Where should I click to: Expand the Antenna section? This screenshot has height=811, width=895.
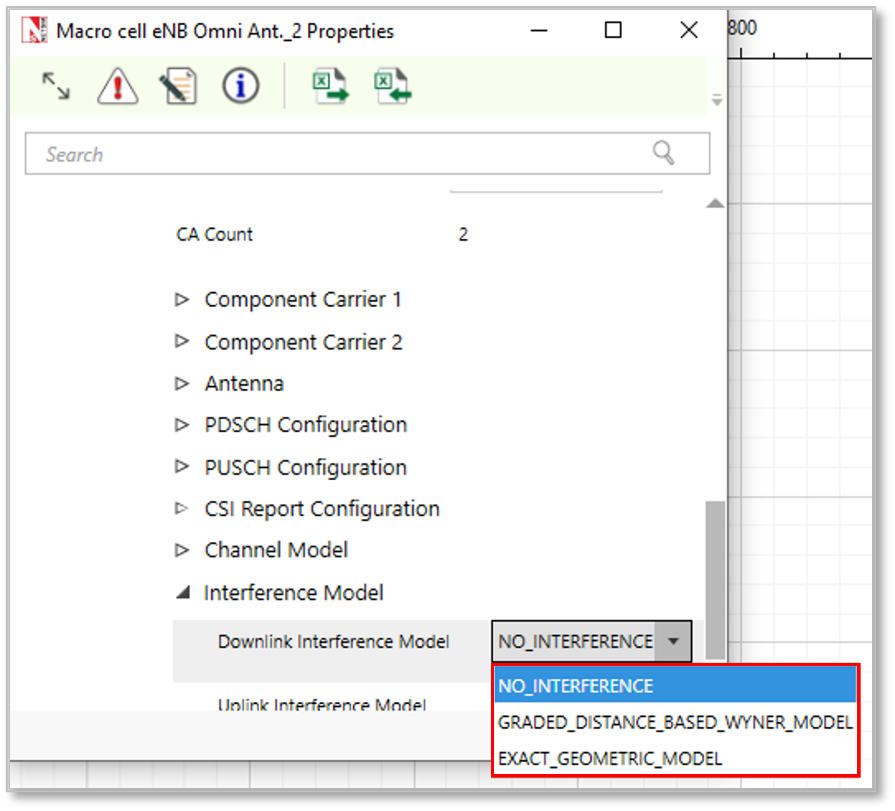(182, 383)
